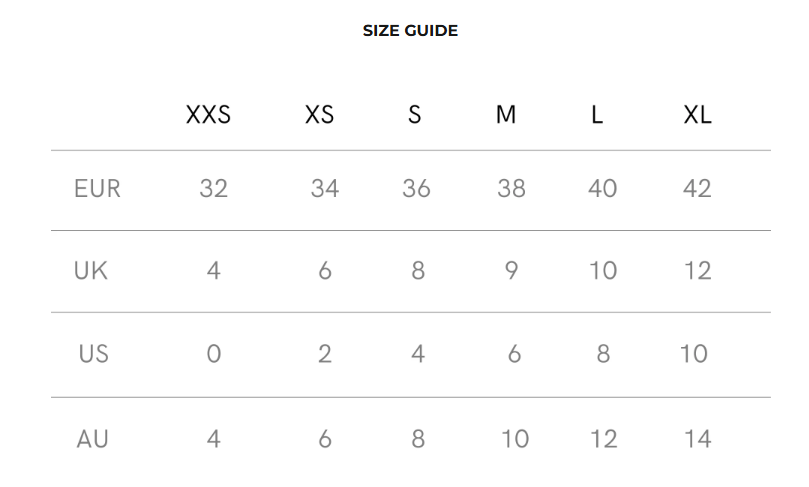Select EUR size 42 cell
This screenshot has width=809, height=487.
697,188
